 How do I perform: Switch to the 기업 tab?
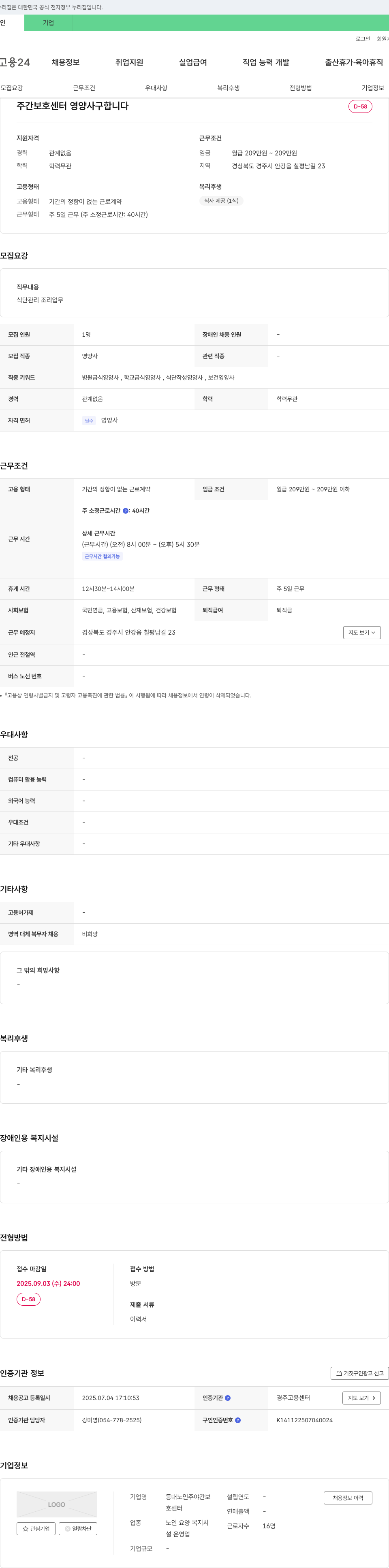(x=48, y=23)
